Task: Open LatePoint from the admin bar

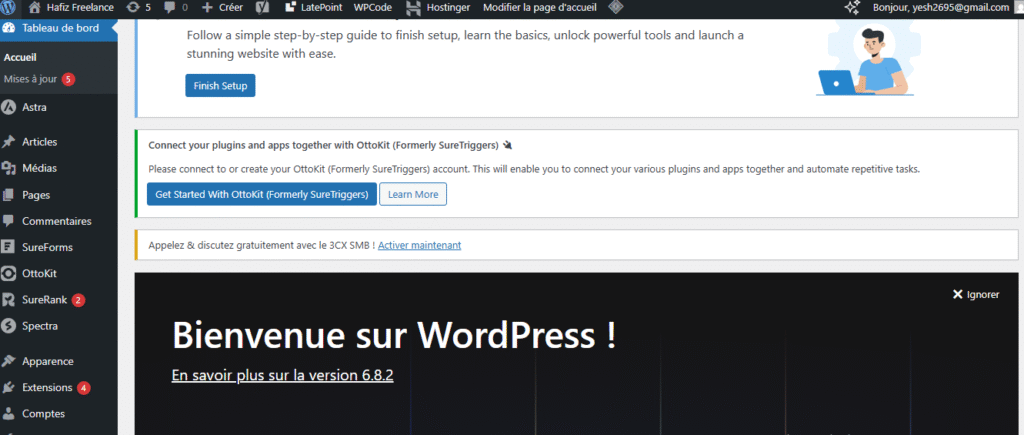Action: (313, 8)
